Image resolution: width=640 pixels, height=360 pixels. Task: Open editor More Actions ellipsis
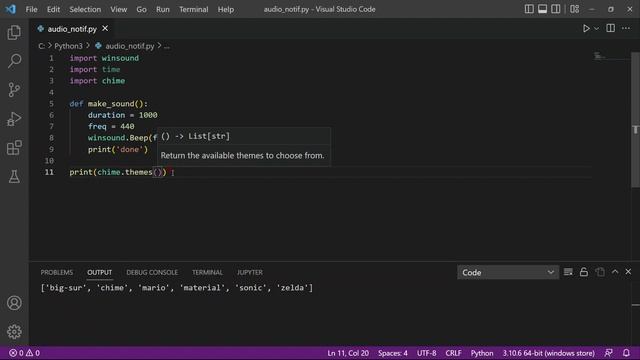(626, 28)
